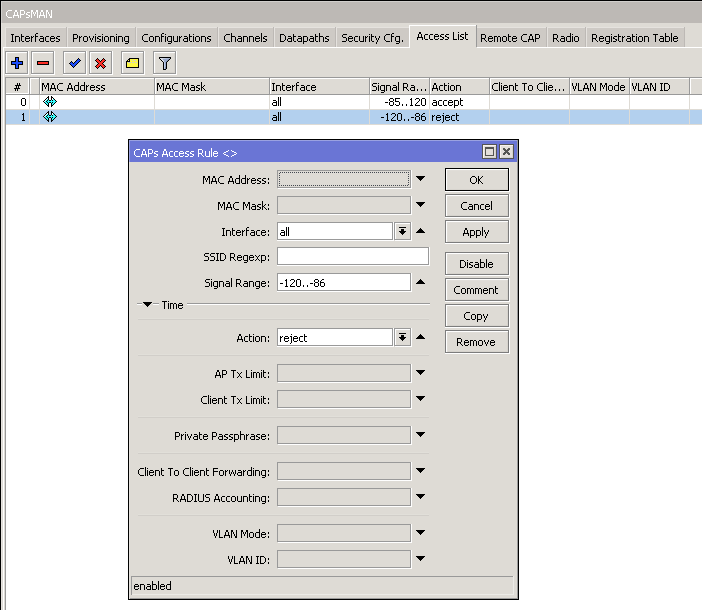The width and height of the screenshot is (702, 610).
Task: Click the red X Disable icon
Action: click(100, 63)
